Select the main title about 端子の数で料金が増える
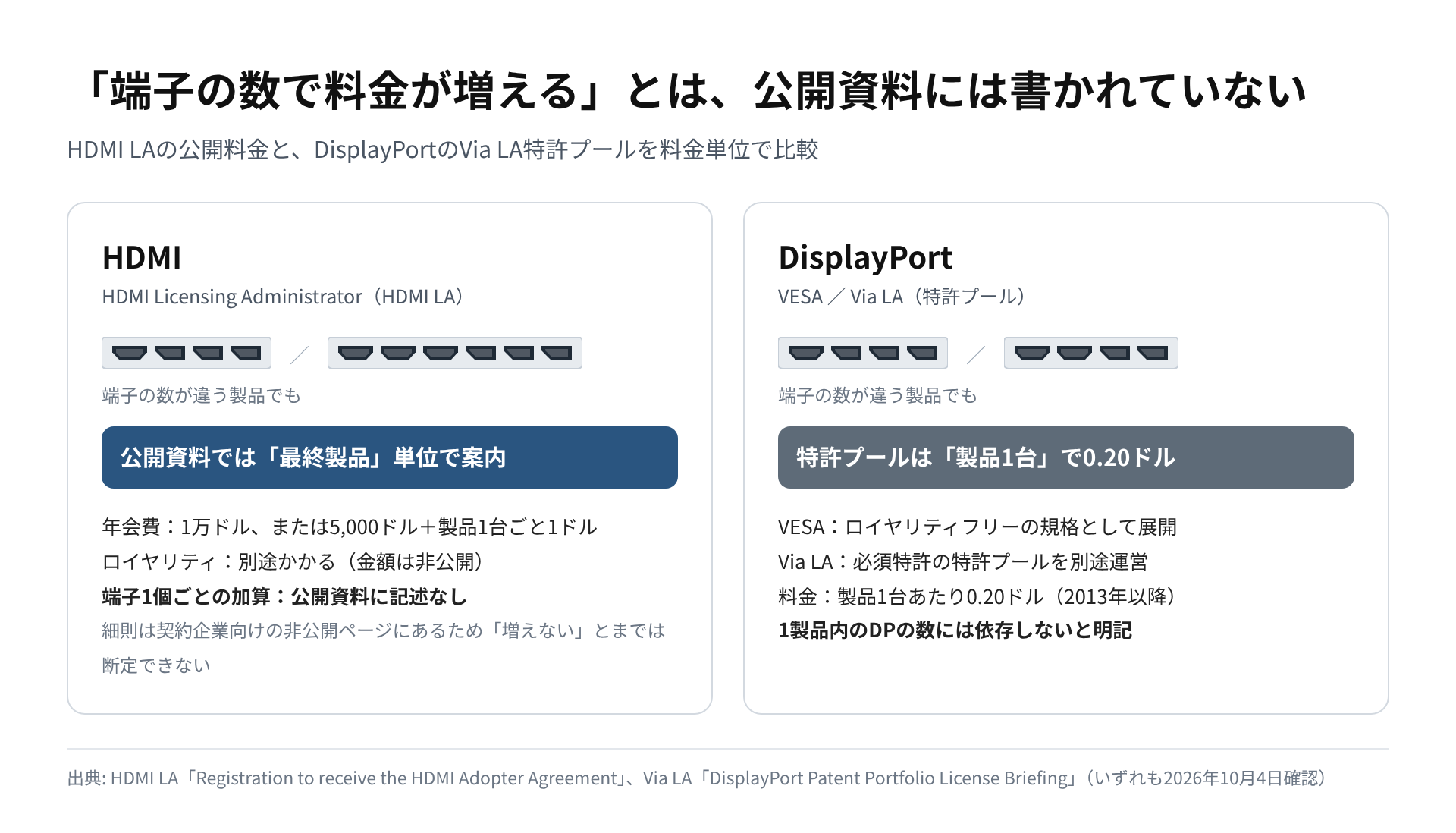 pyautogui.click(x=693, y=91)
